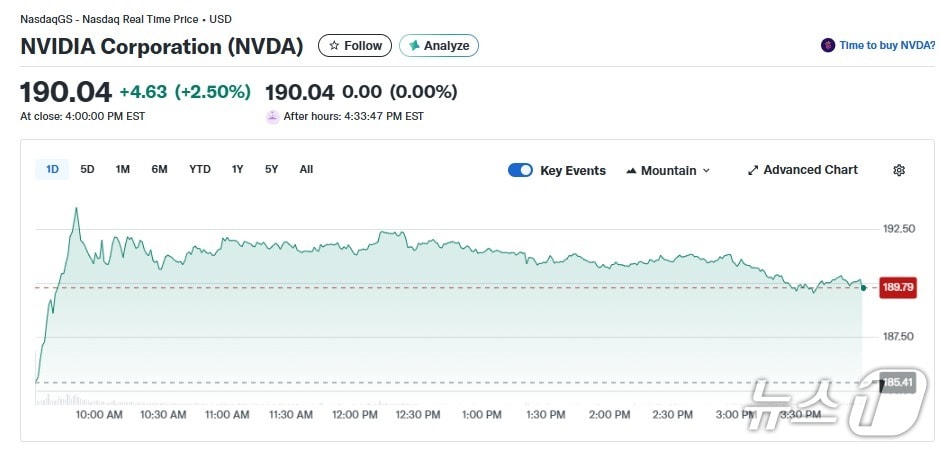Image resolution: width=941 pixels, height=450 pixels.
Task: Click the Follow button
Action: pyautogui.click(x=355, y=45)
